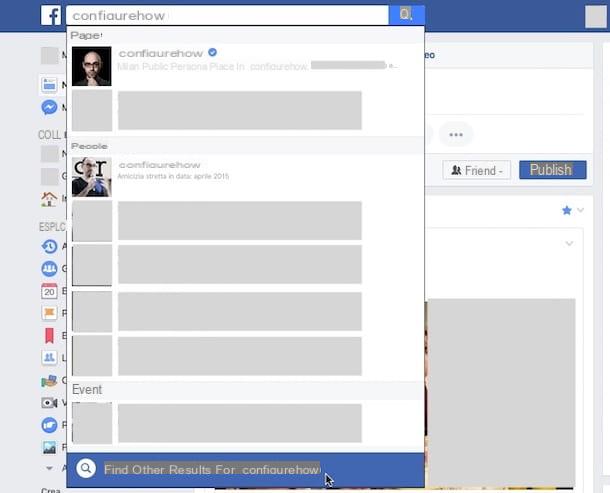Open the handshake offers icon in sidebar
The image size is (610, 493).
click(x=49, y=381)
